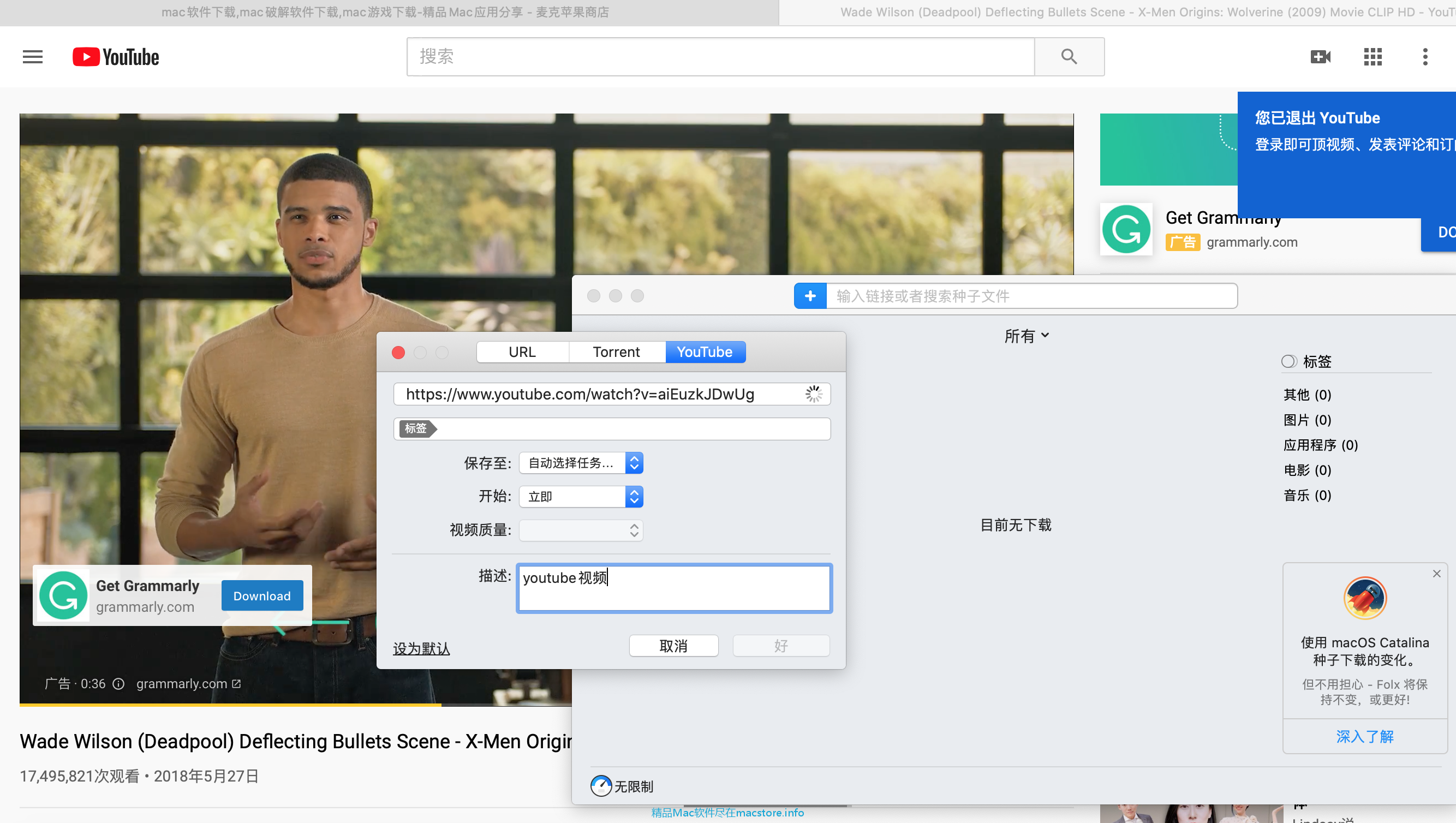1456x823 pixels.
Task: Click the 设为默认 set-as-default link
Action: click(x=422, y=648)
